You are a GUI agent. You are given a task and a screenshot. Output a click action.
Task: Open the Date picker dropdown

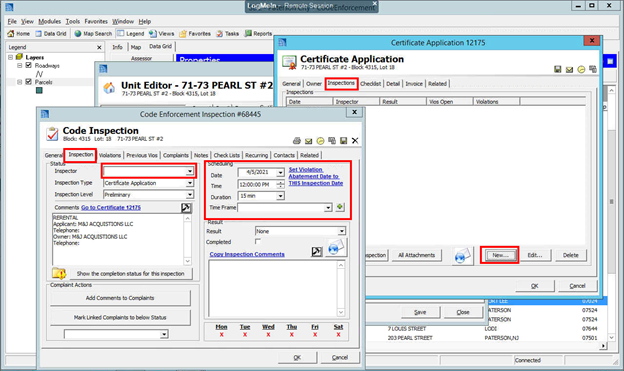pyautogui.click(x=280, y=172)
